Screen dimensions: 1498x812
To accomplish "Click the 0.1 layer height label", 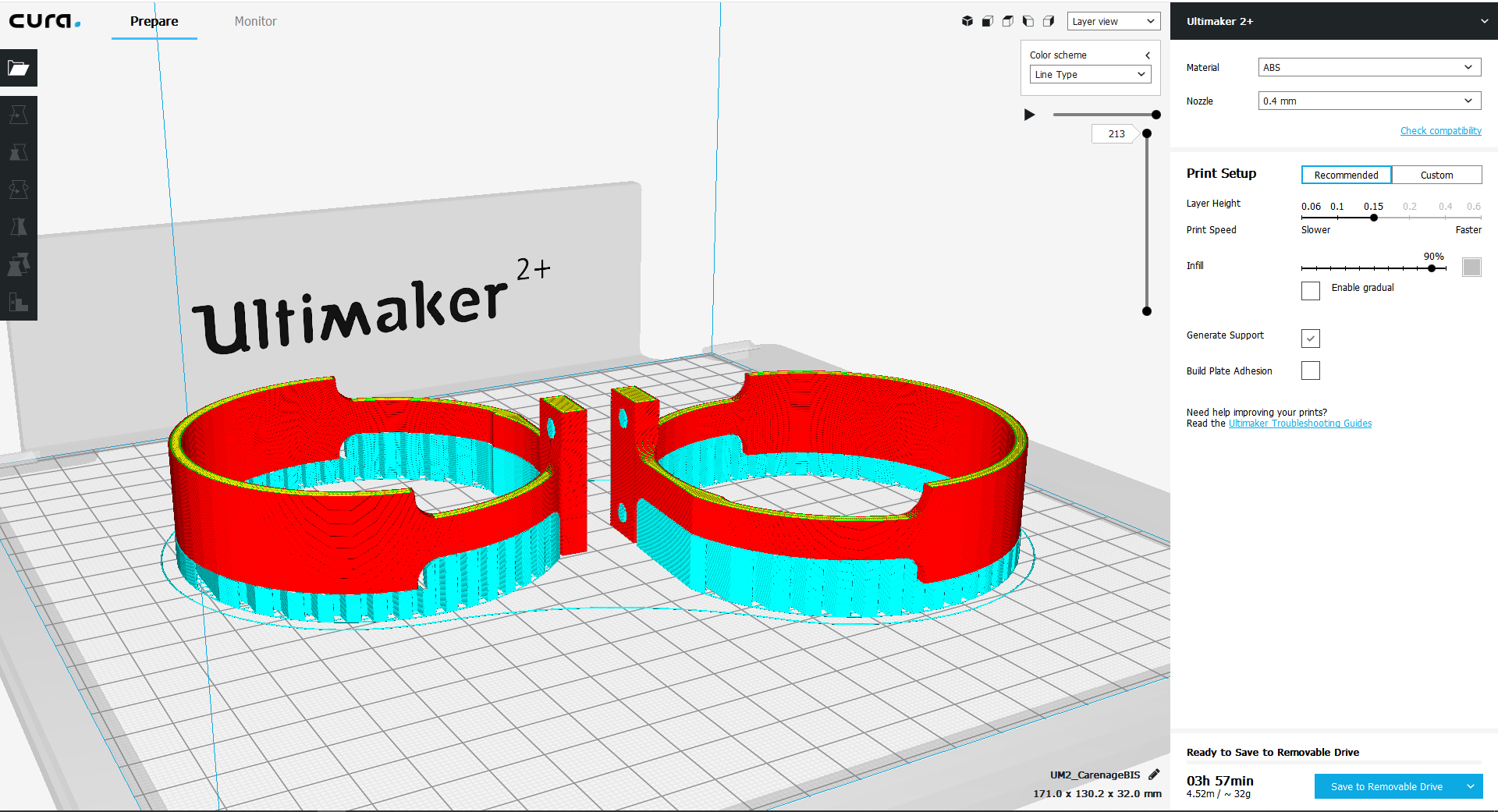I will 1337,207.
